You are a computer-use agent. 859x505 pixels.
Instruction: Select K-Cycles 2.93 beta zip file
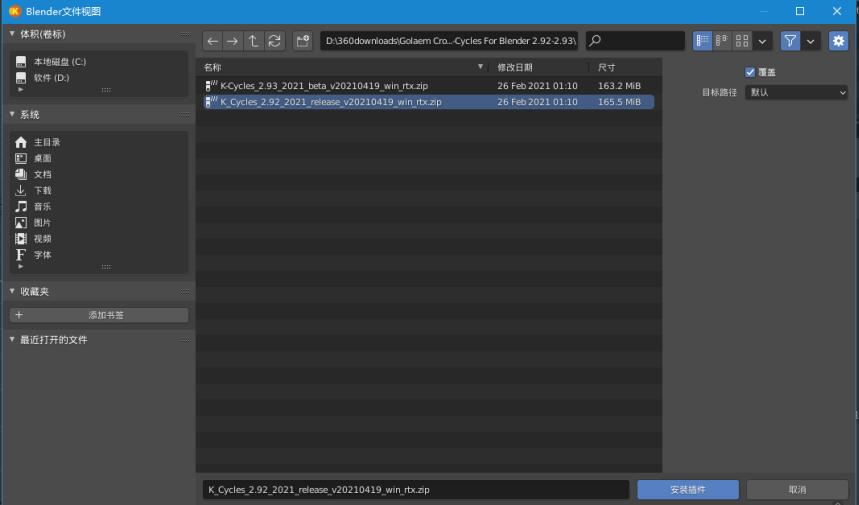429,86
